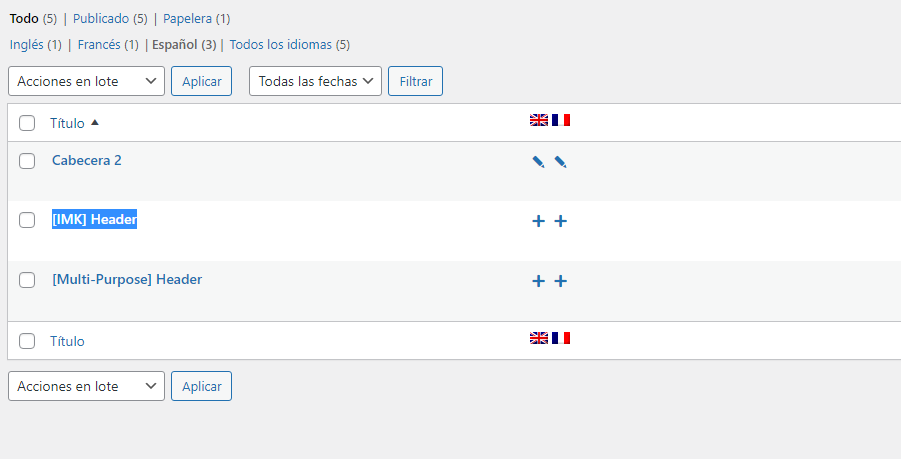Add English translation for [IMK] Header

(x=538, y=221)
